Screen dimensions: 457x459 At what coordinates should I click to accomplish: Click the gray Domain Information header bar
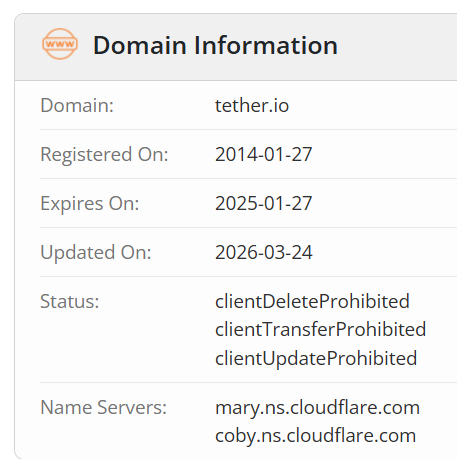point(236,47)
